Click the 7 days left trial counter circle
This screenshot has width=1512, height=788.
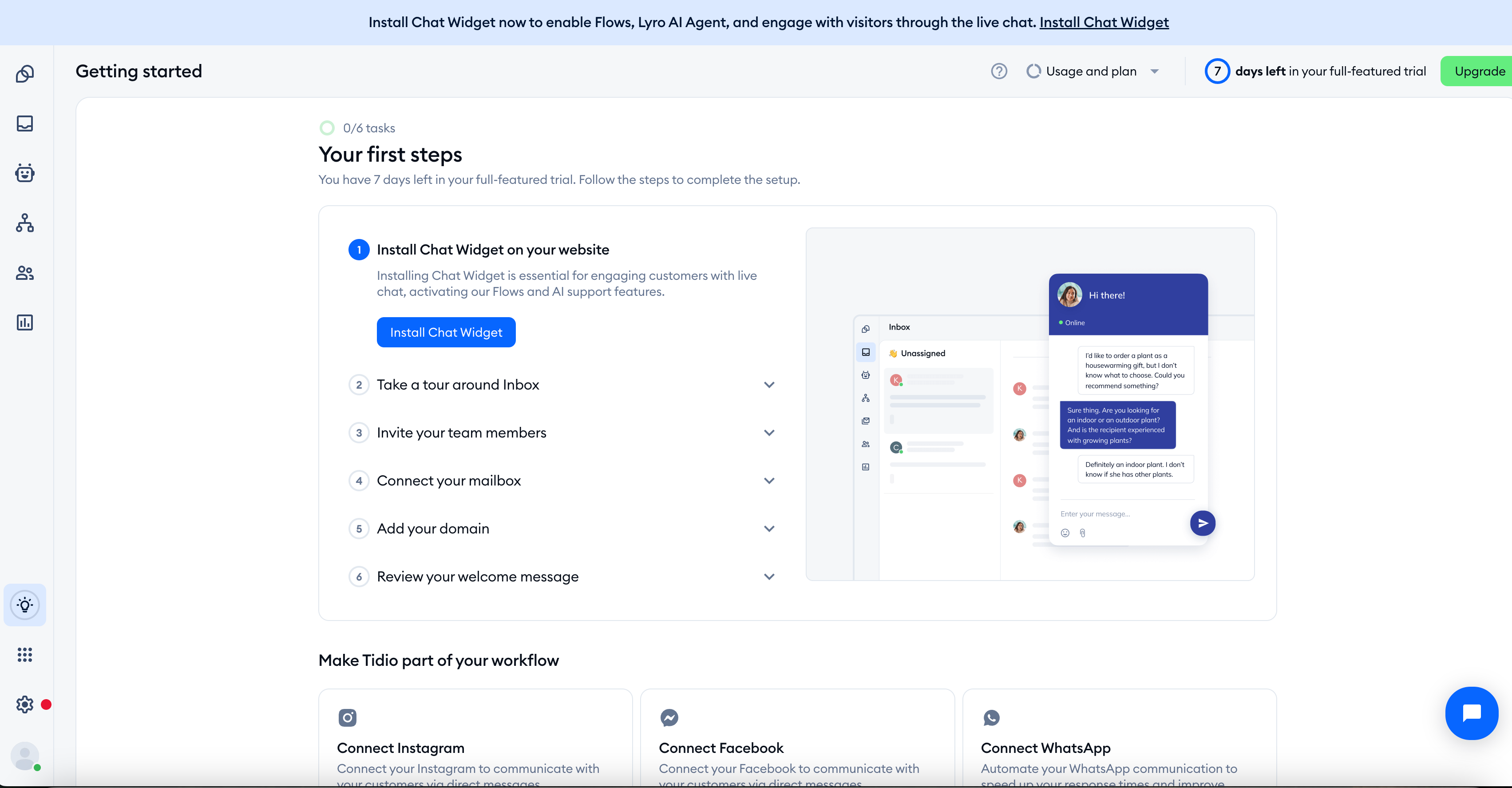pos(1217,71)
